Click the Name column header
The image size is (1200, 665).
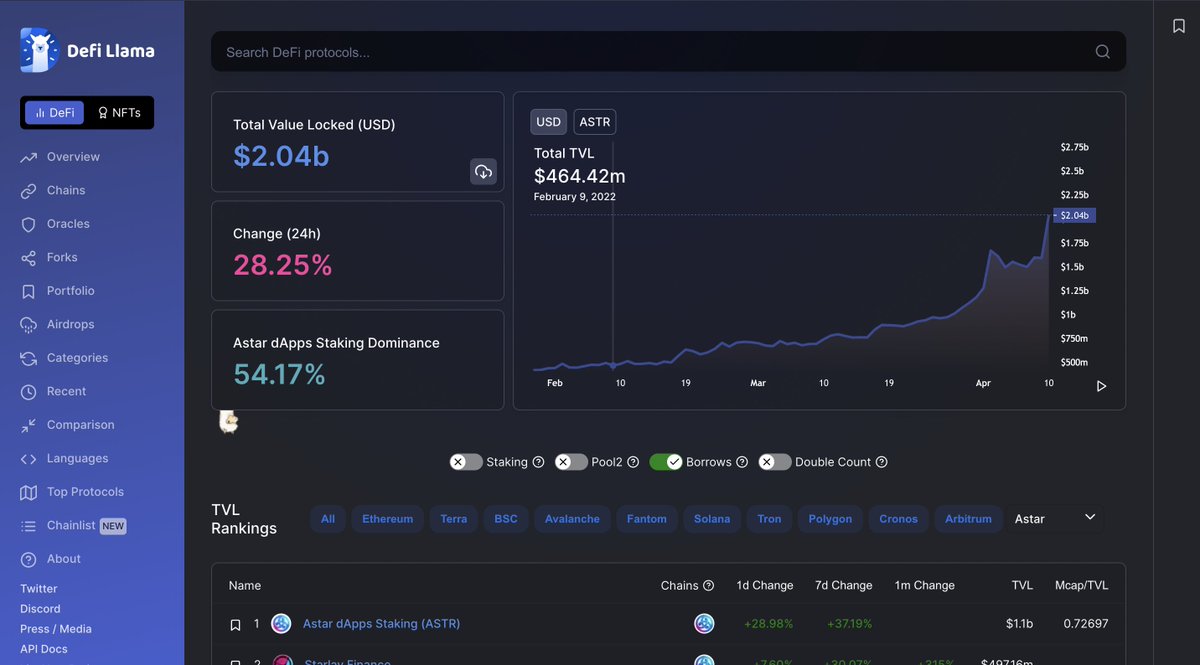245,585
